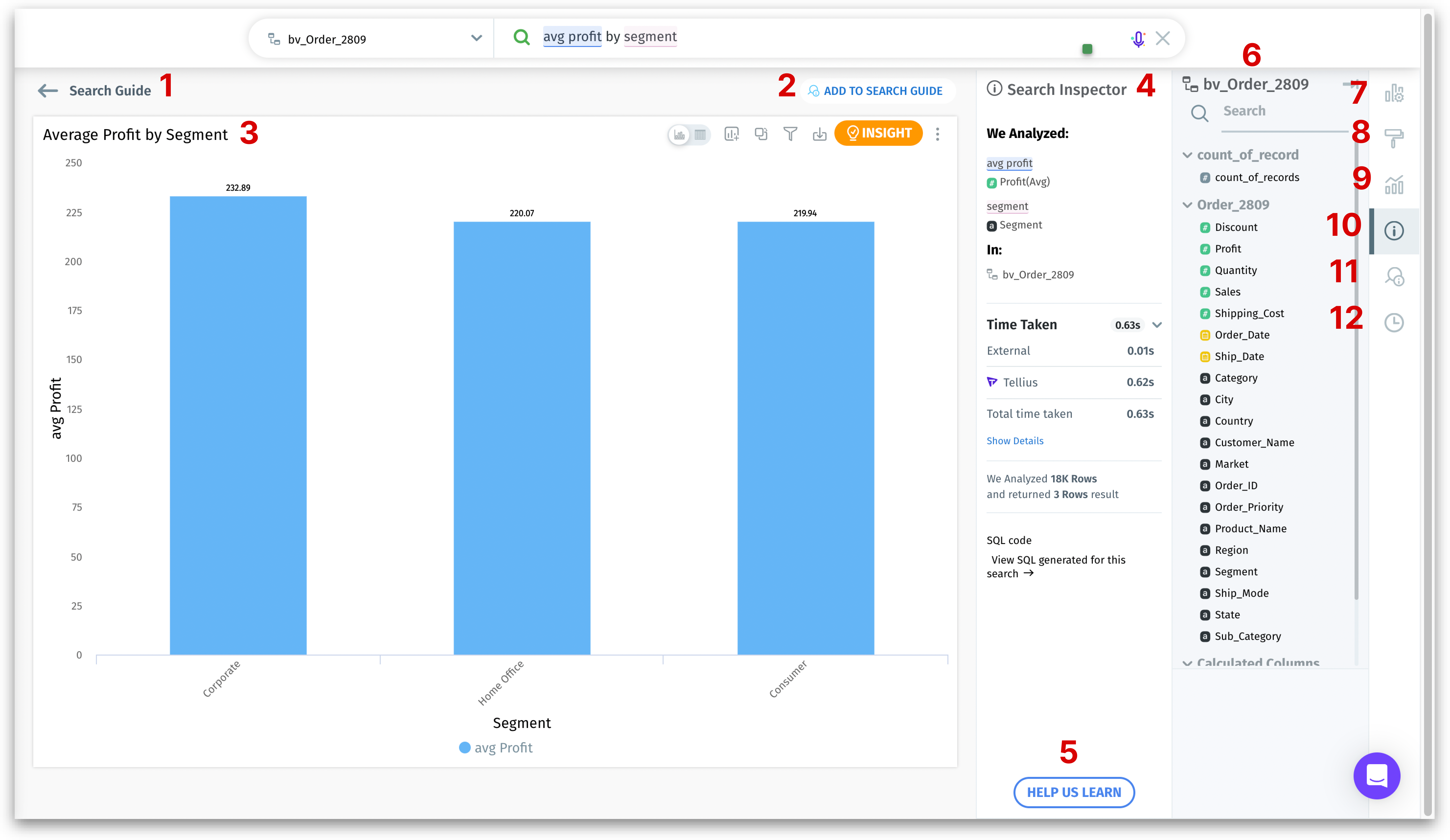The width and height of the screenshot is (1450, 840).
Task: Click the filter funnel icon
Action: coord(790,134)
